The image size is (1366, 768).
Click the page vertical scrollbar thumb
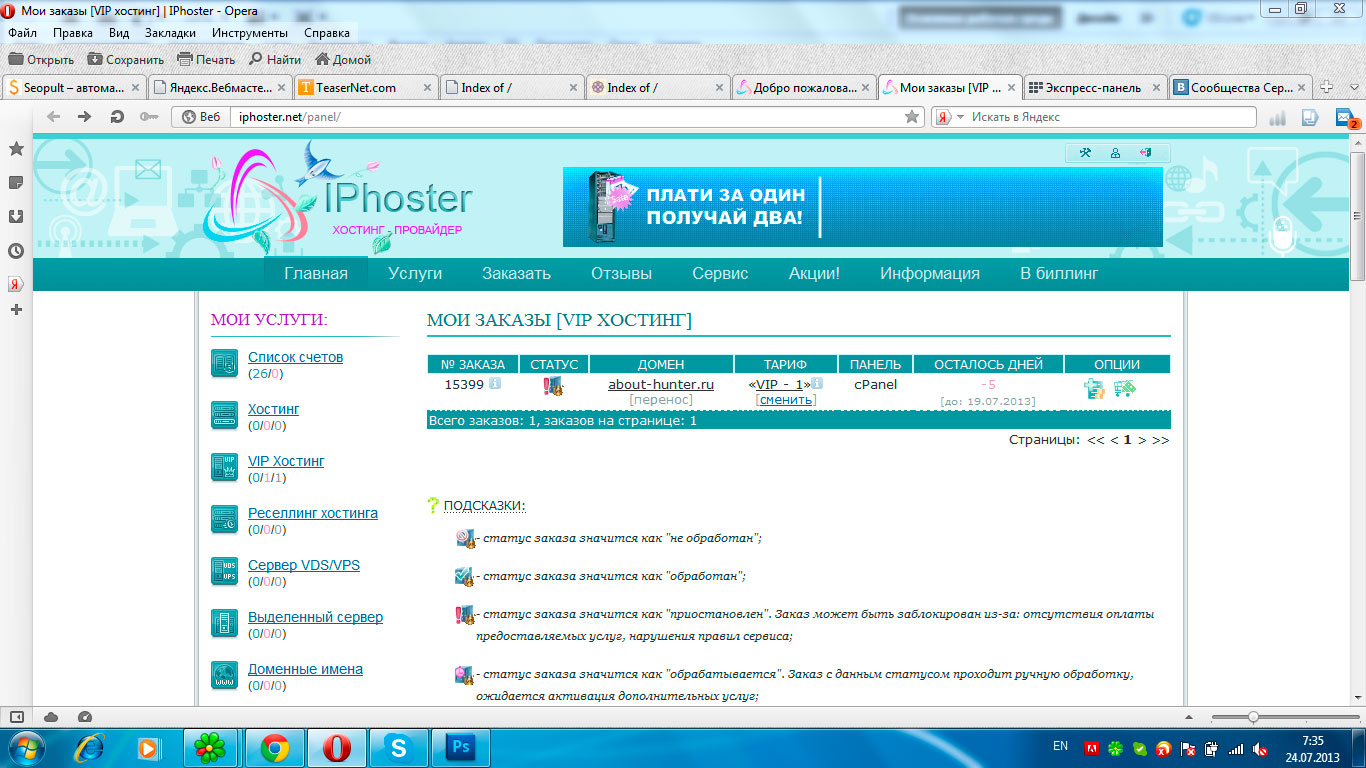1357,215
